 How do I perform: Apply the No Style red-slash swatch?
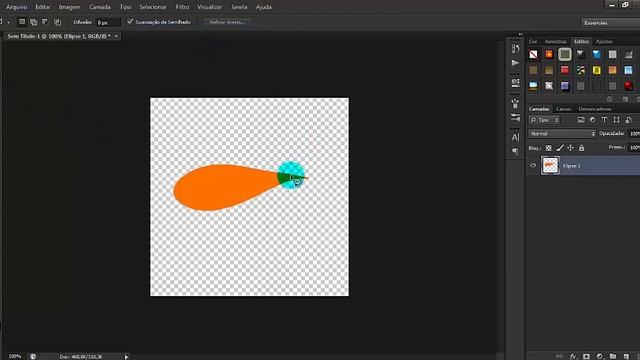coord(533,54)
